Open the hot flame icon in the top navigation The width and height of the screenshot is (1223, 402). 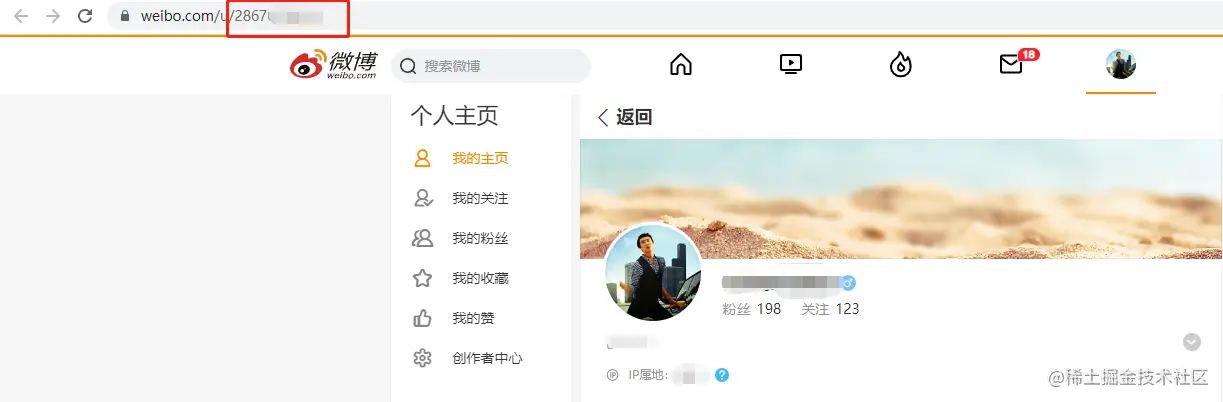click(901, 65)
